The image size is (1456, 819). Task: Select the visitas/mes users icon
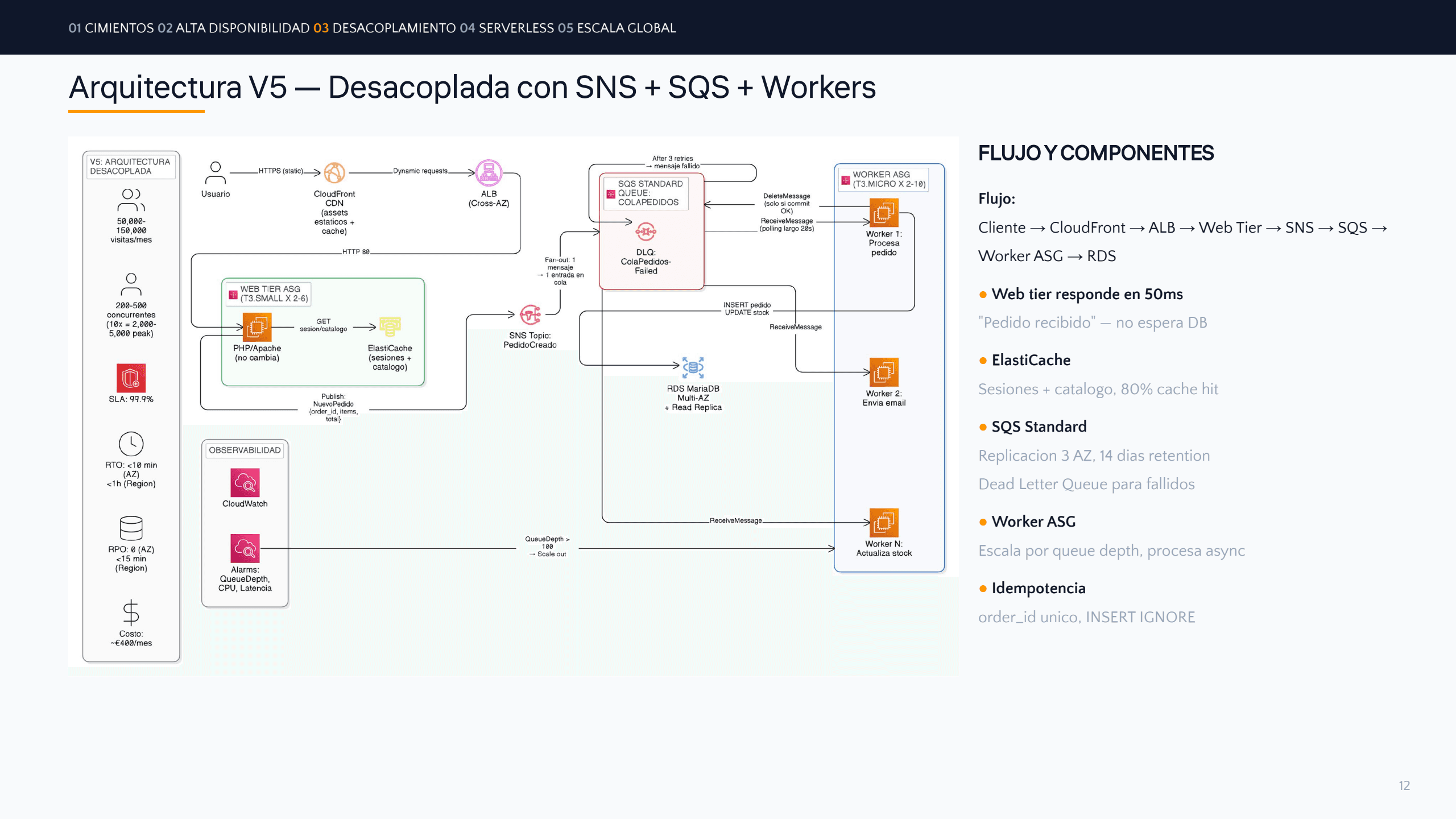pyautogui.click(x=131, y=200)
